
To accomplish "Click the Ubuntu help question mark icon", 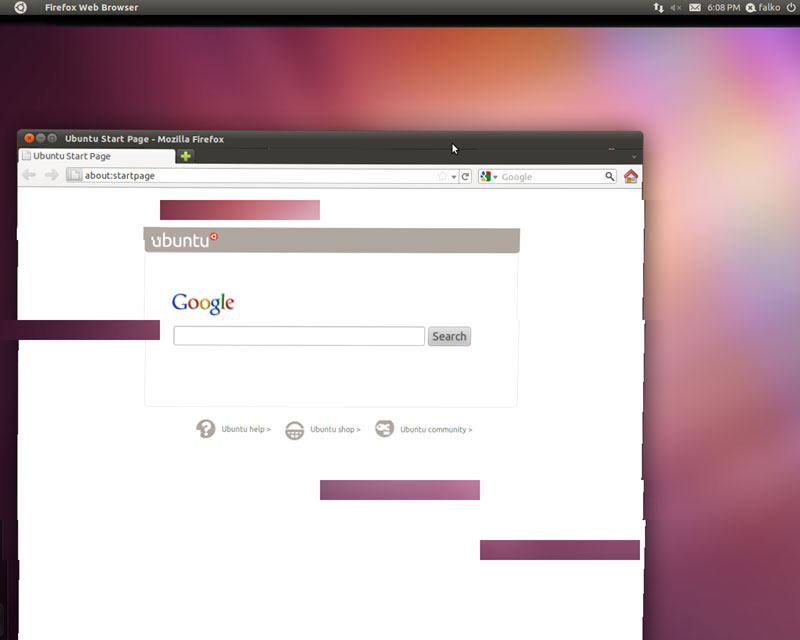I will (x=206, y=429).
